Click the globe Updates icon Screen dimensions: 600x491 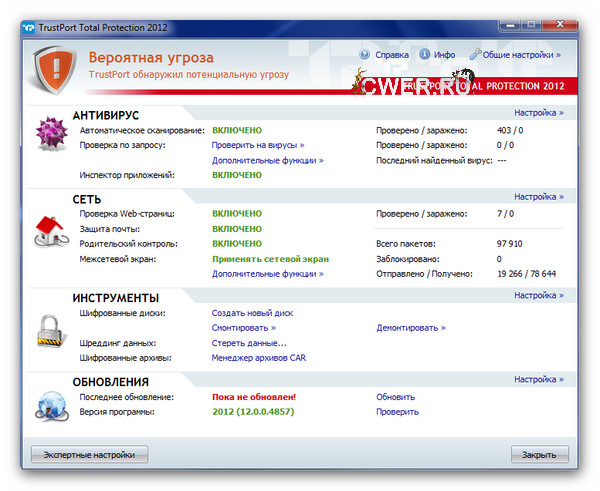pos(50,403)
